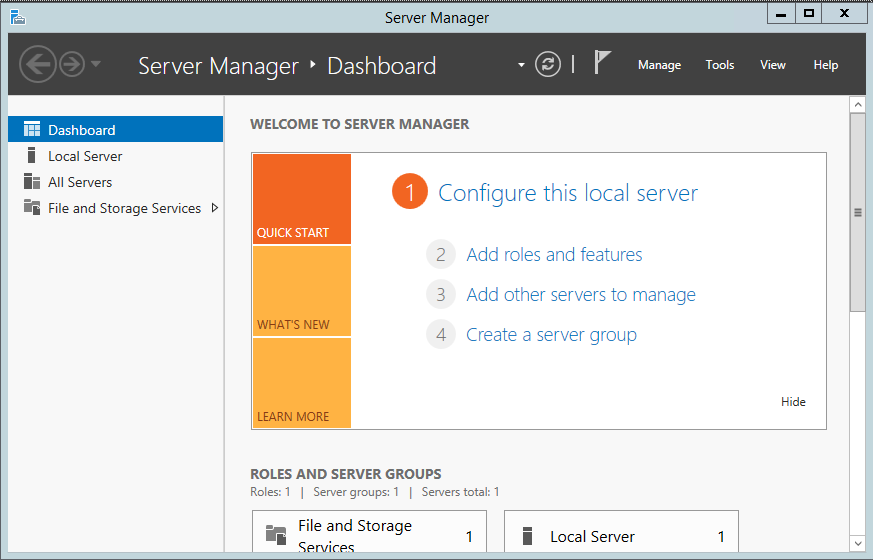The height and width of the screenshot is (560, 873).
Task: Click Add roles and features link
Action: pos(554,255)
